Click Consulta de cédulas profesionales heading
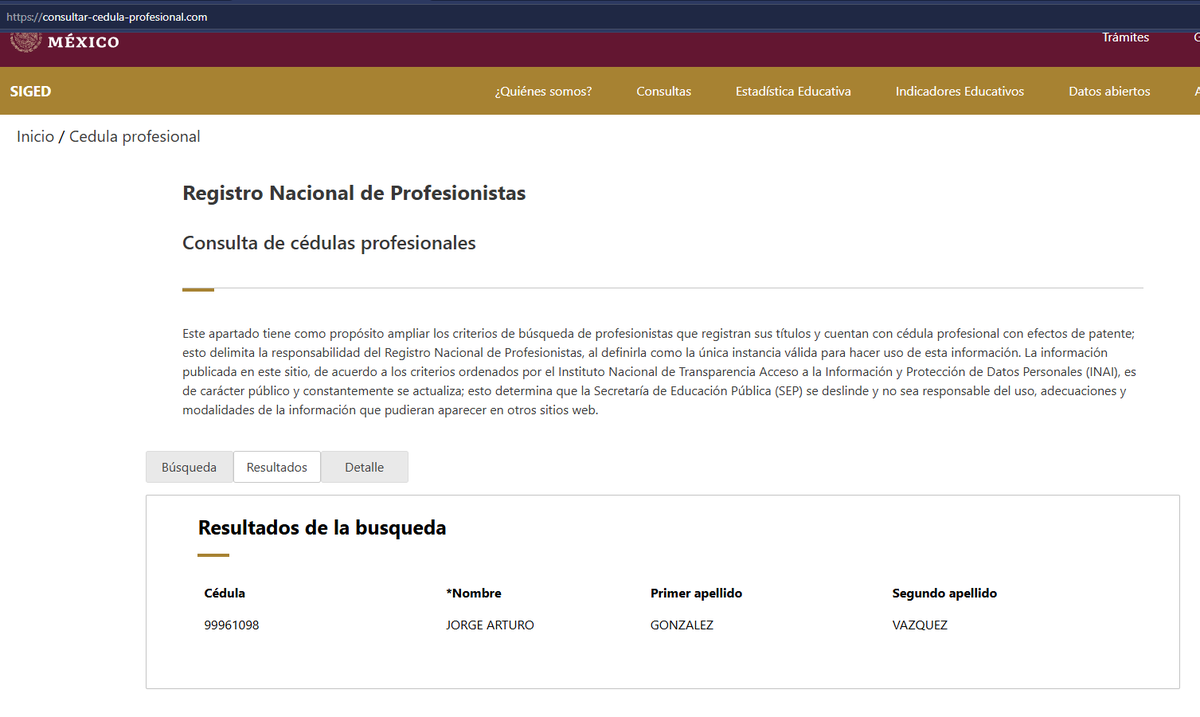Viewport: 1200px width, 717px height. (x=329, y=242)
